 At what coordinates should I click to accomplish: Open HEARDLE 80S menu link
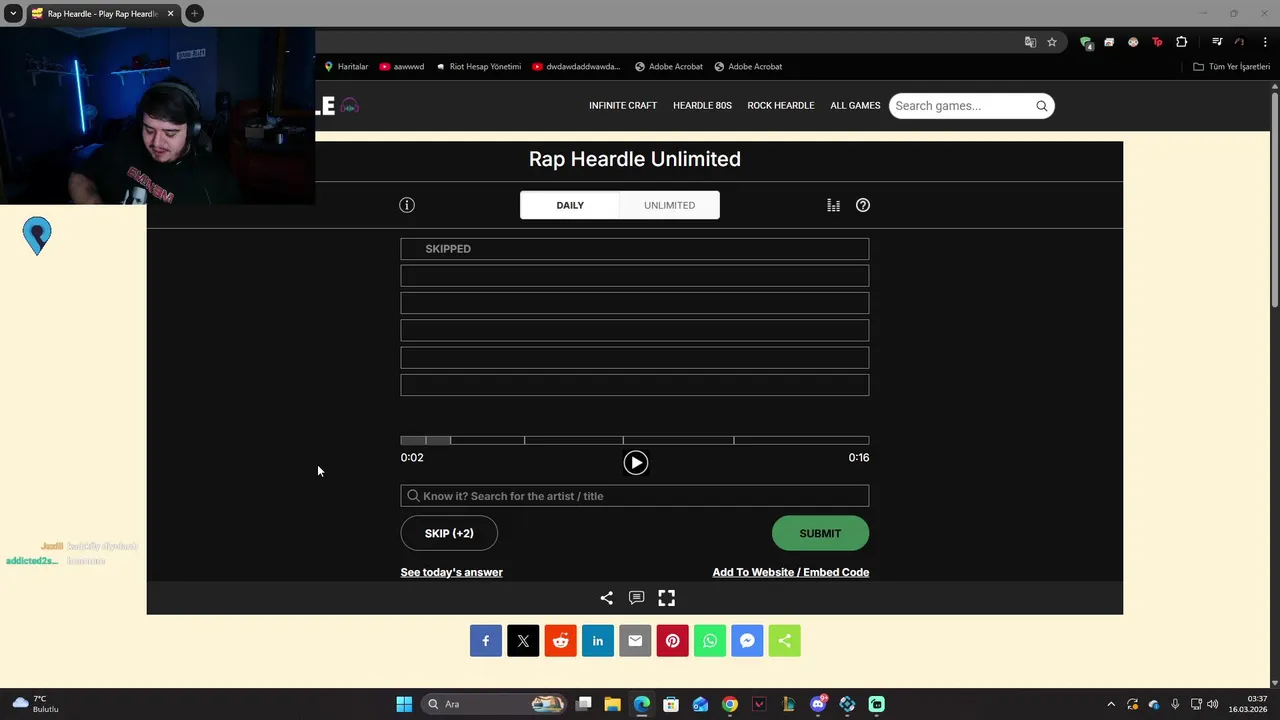tap(702, 106)
